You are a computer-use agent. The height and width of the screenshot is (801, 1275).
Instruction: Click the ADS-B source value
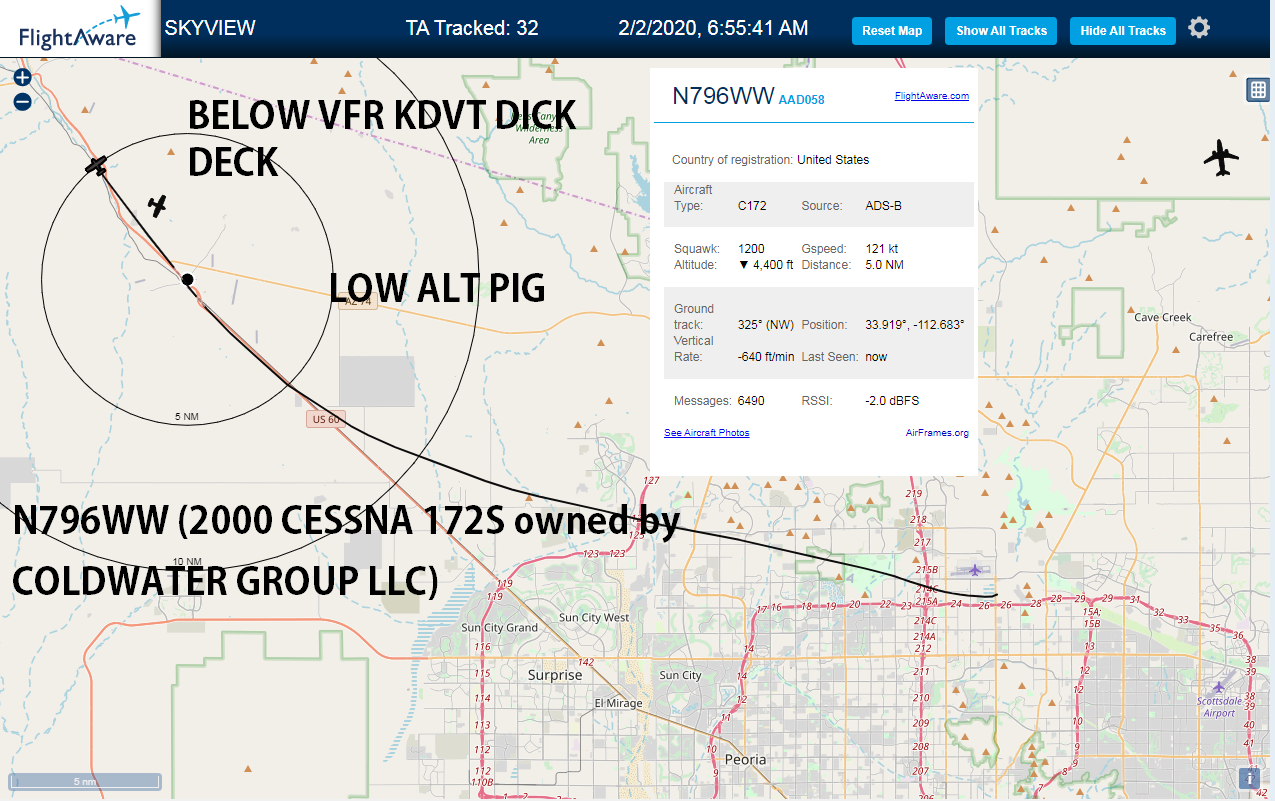883,206
